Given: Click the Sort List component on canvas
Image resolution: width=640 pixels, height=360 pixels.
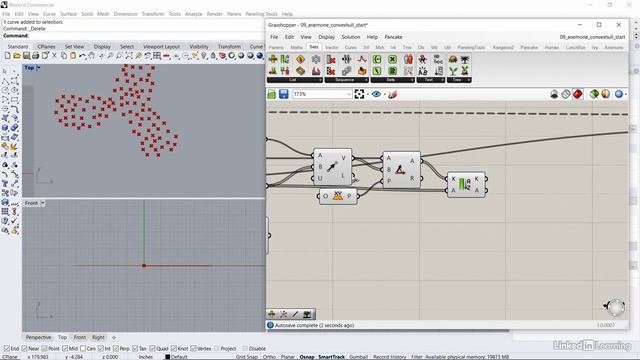Looking at the screenshot, I should [466, 184].
